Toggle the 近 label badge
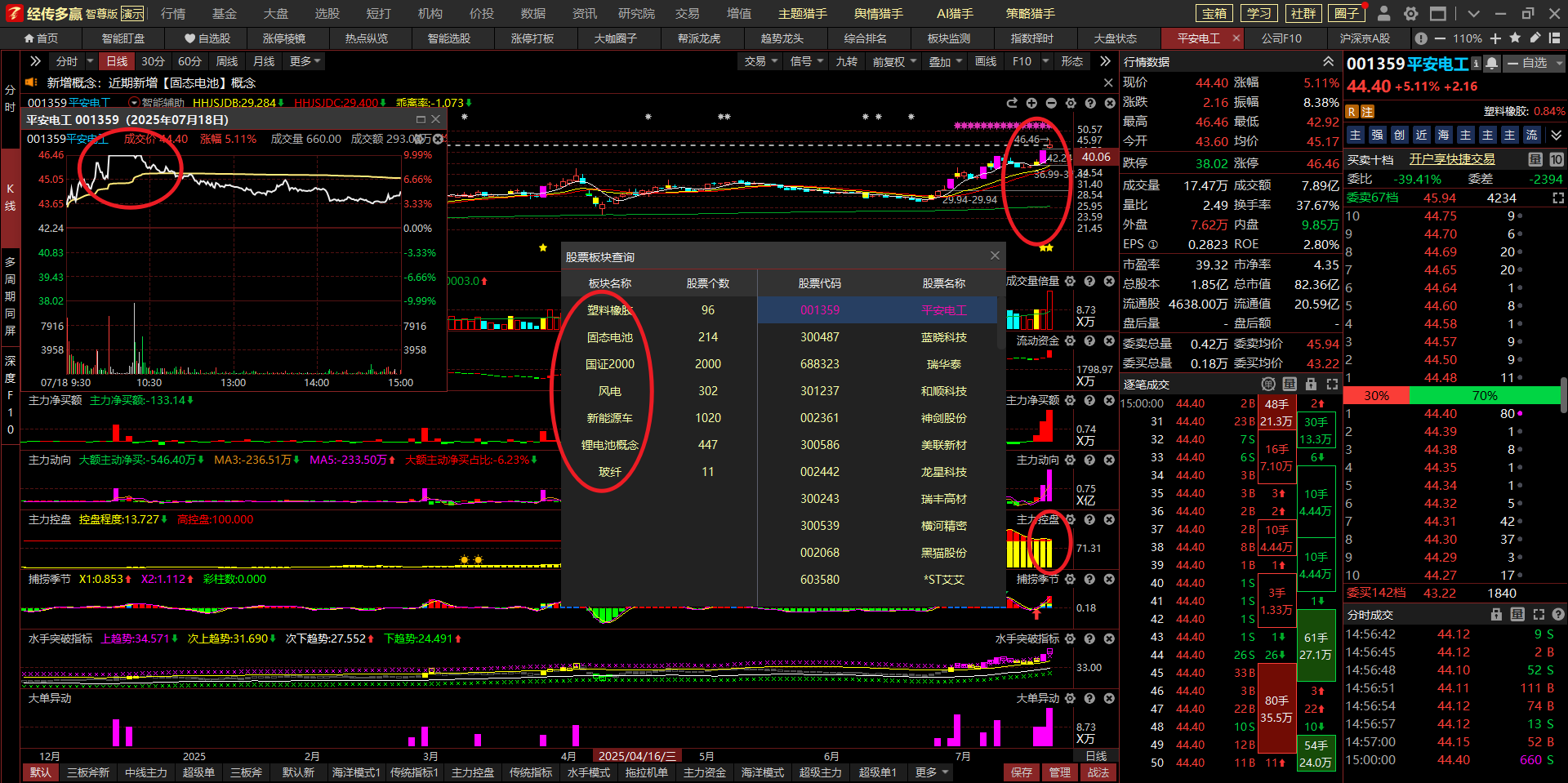The image size is (1568, 783). coord(1421,135)
